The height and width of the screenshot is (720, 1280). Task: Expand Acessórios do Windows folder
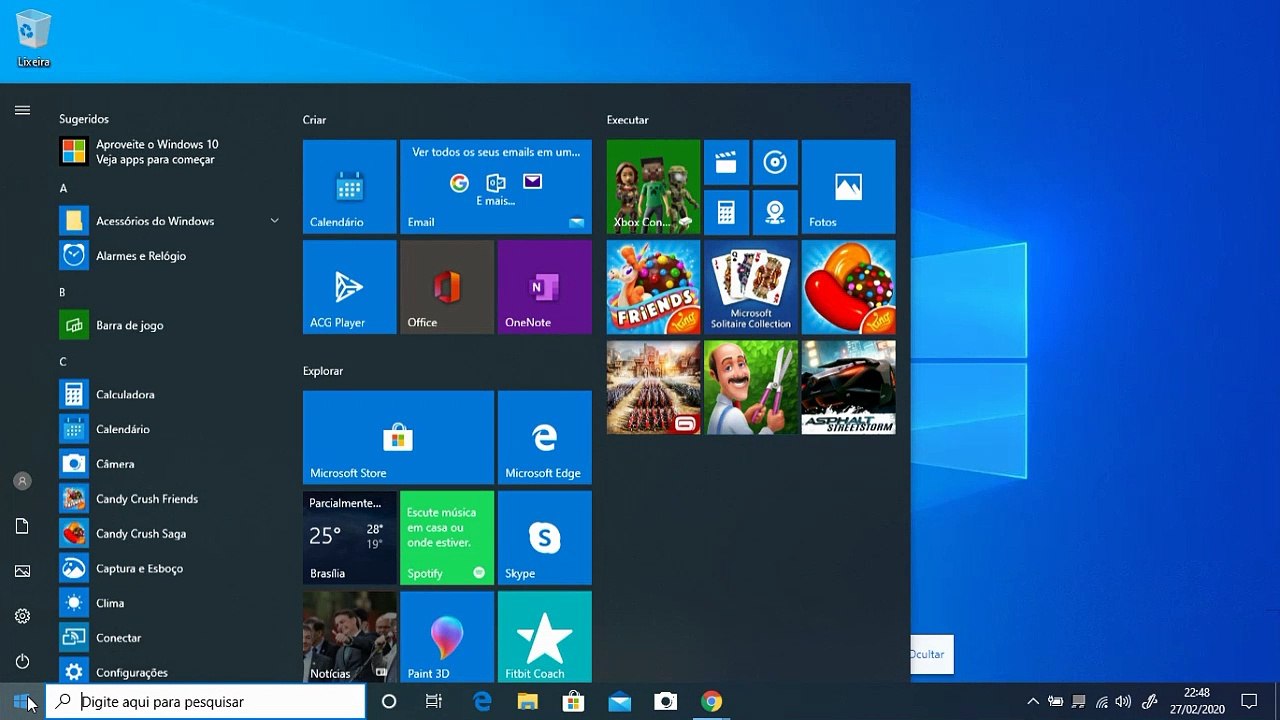[170, 221]
